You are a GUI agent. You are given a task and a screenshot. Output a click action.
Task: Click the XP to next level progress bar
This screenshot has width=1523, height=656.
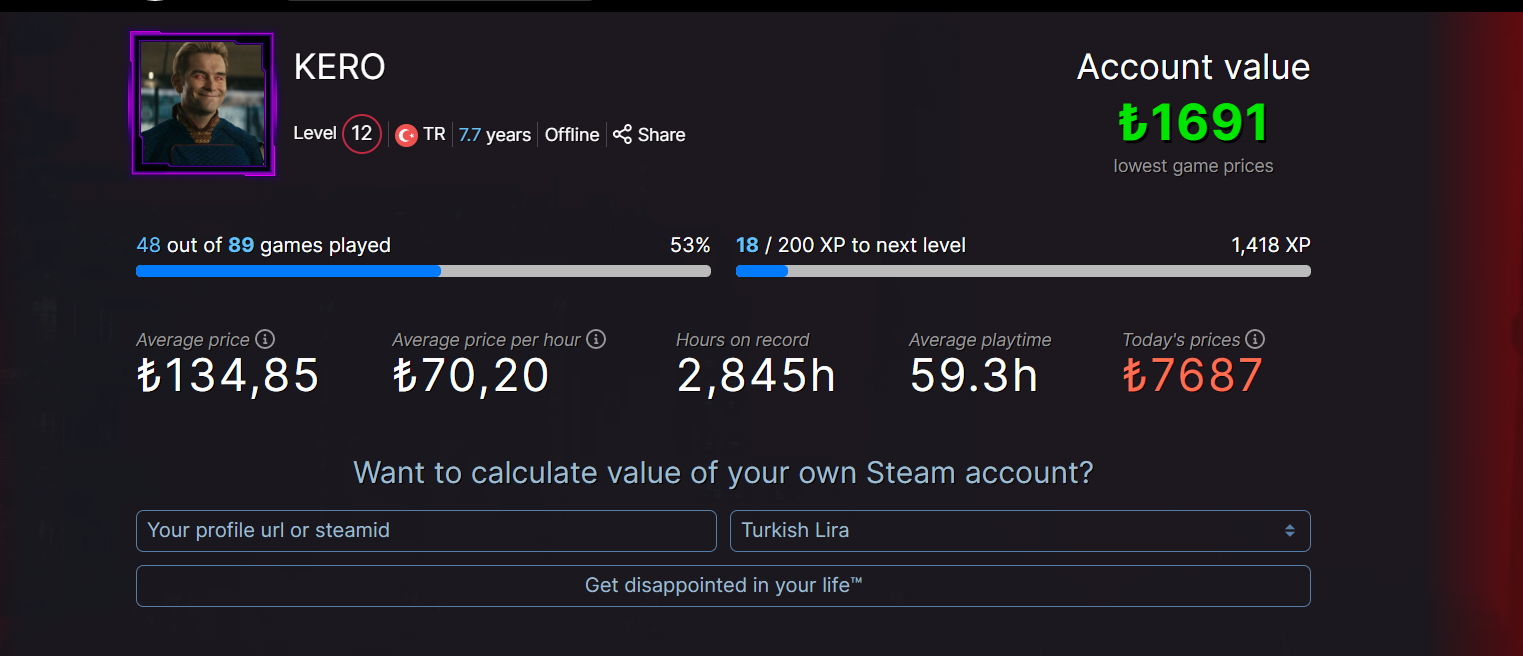click(x=1022, y=271)
